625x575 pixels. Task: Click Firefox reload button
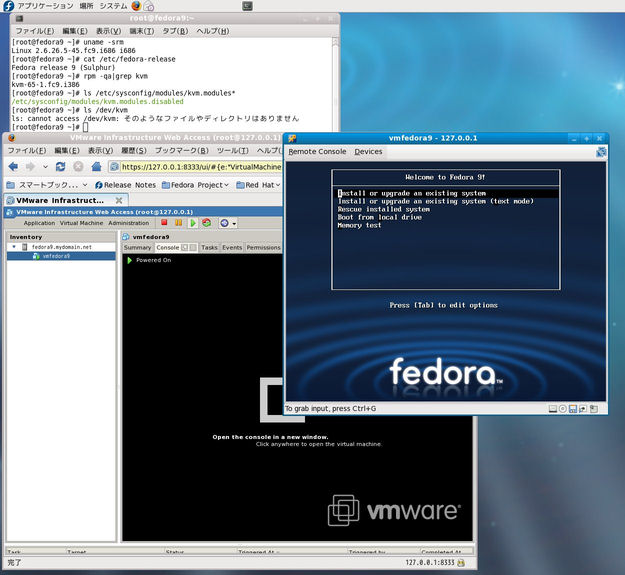click(61, 167)
